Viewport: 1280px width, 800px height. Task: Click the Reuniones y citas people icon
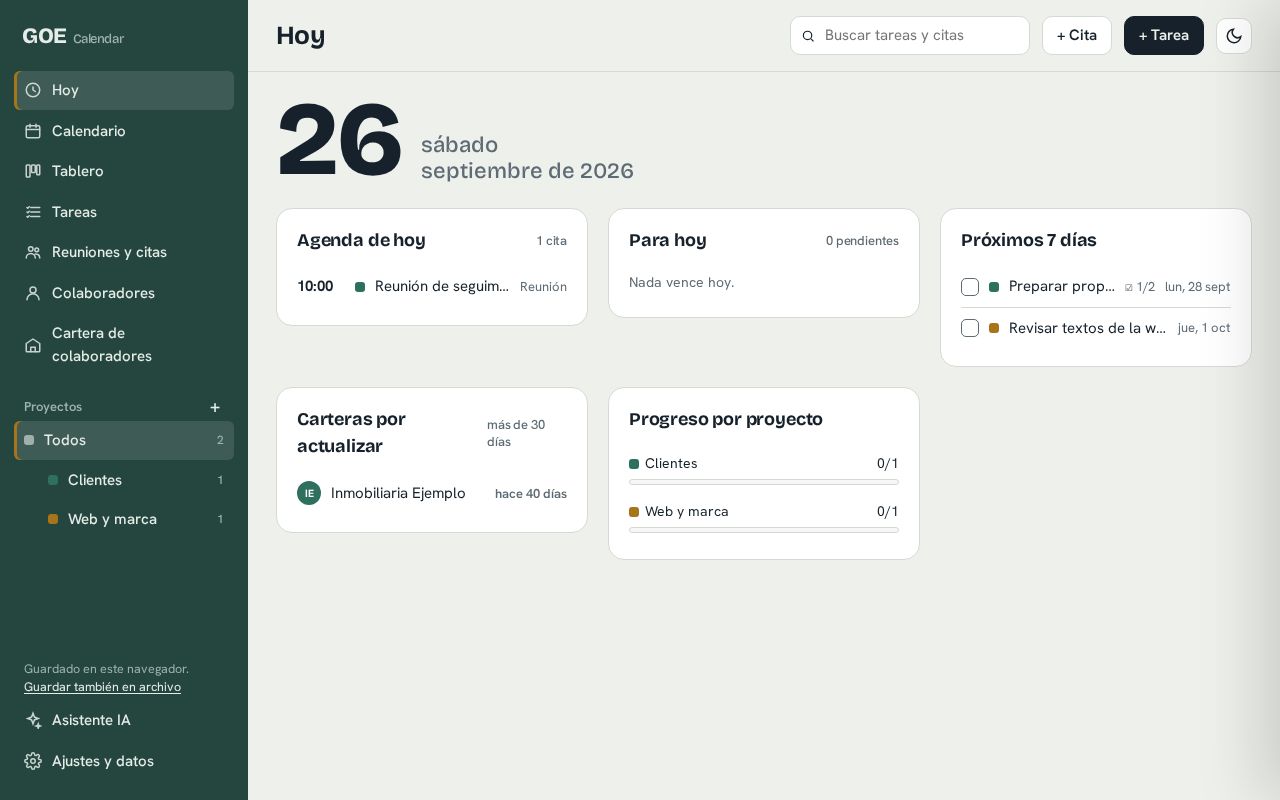pos(33,252)
